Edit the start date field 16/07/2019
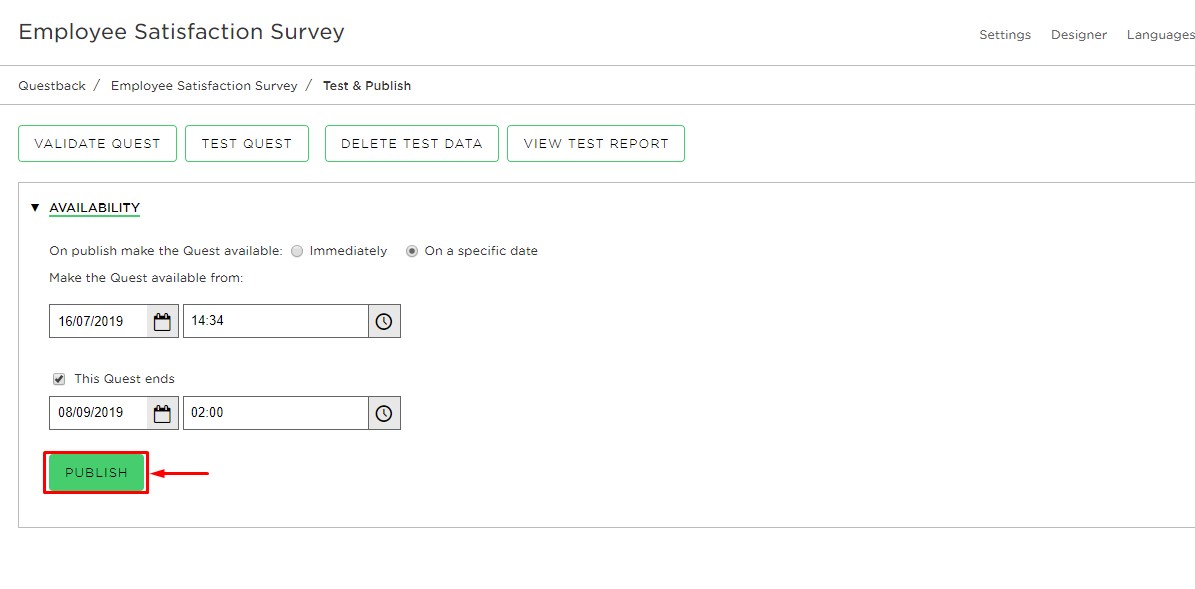Viewport: 1195px width, 589px height. pyautogui.click(x=98, y=321)
